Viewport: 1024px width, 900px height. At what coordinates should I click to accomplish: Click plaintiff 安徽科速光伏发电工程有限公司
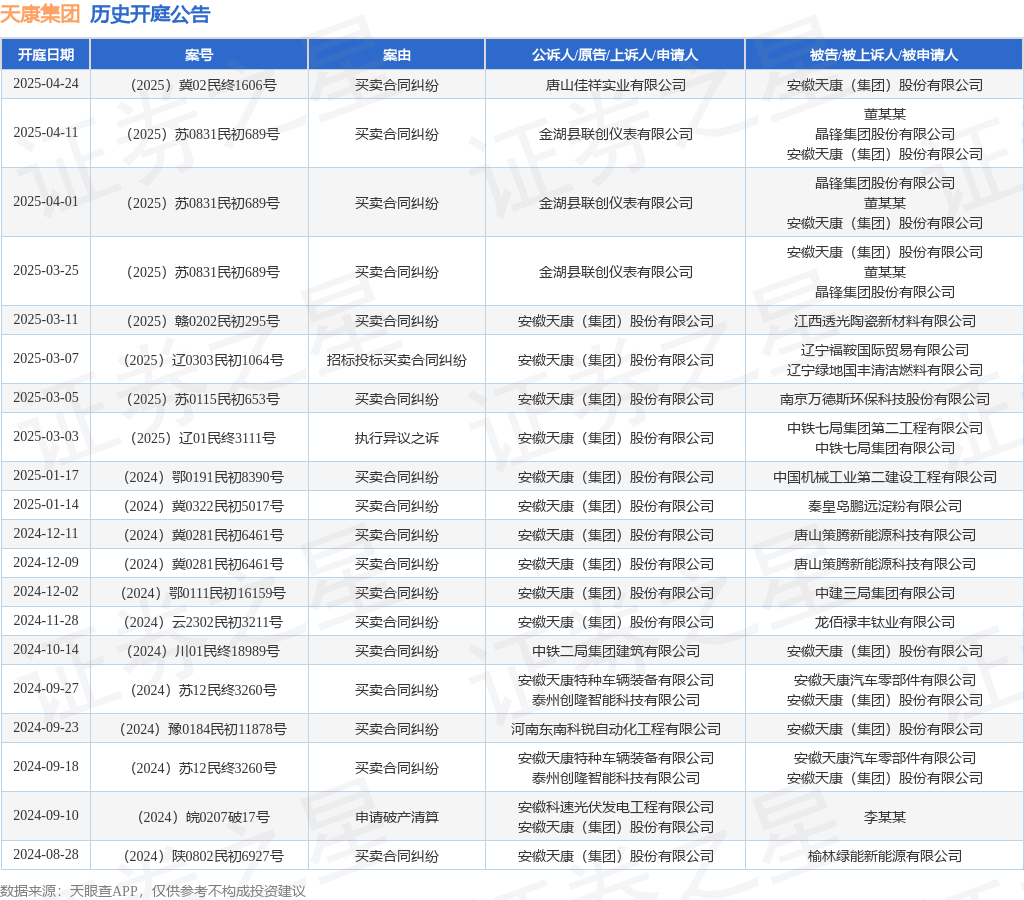[x=615, y=807]
